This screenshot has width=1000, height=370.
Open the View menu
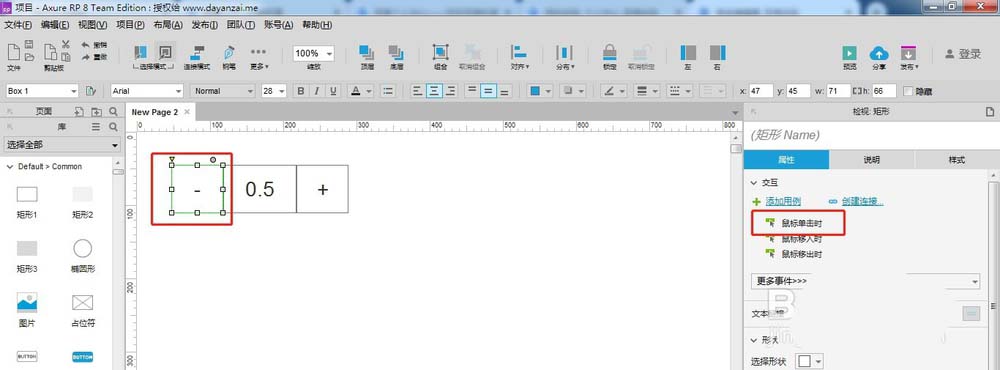tap(92, 25)
